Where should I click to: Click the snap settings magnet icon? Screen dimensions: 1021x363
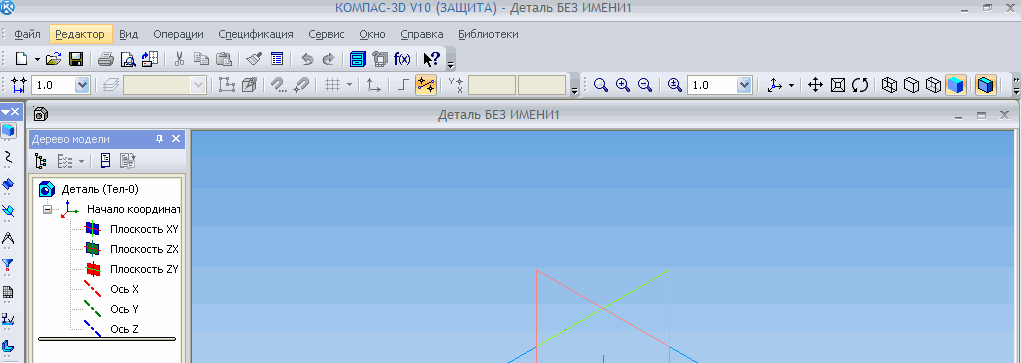pyautogui.click(x=279, y=85)
